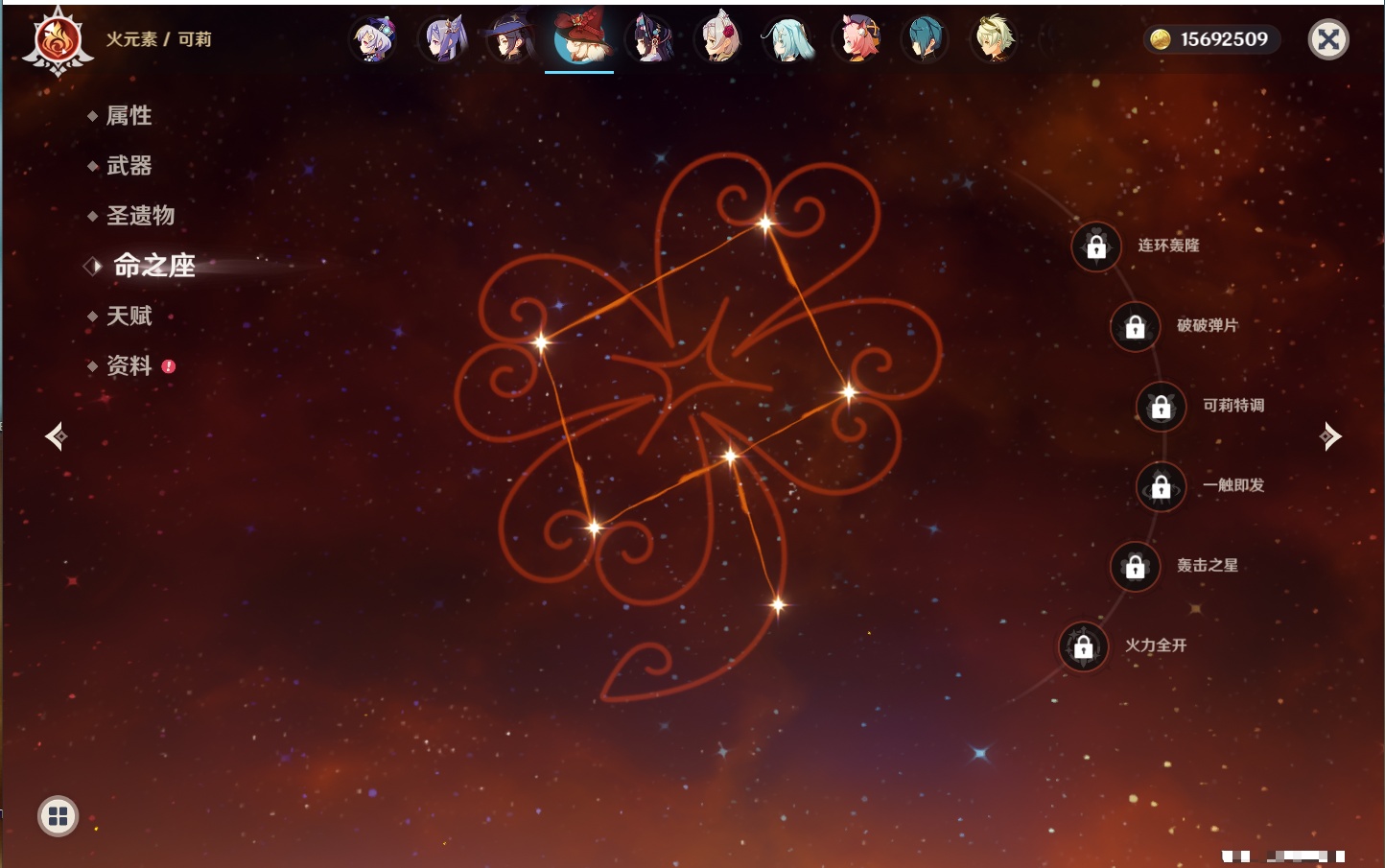
Task: Click the 破破弹片 constellation label
Action: (x=1208, y=325)
